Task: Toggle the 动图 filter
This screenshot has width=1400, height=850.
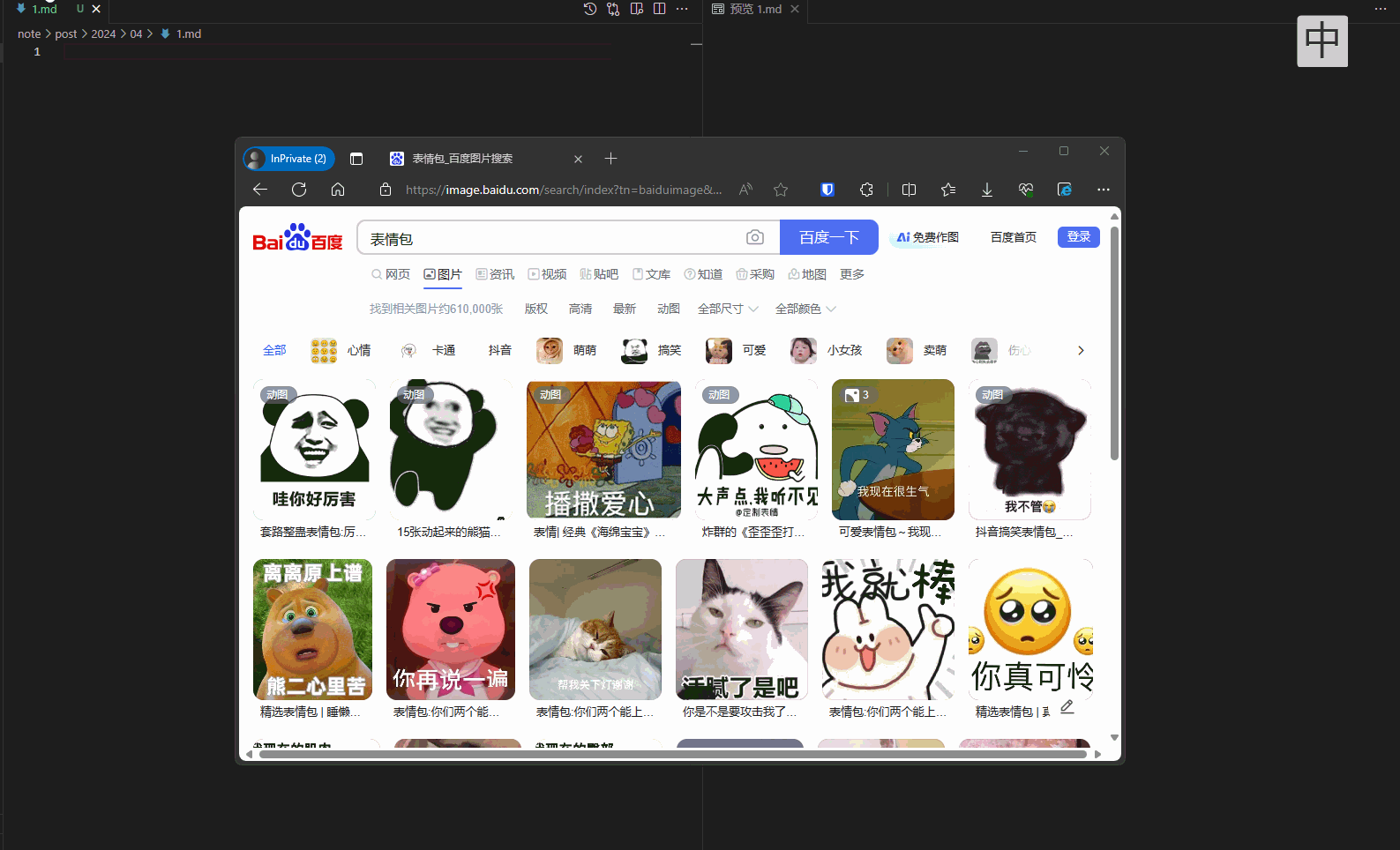Action: click(x=668, y=309)
